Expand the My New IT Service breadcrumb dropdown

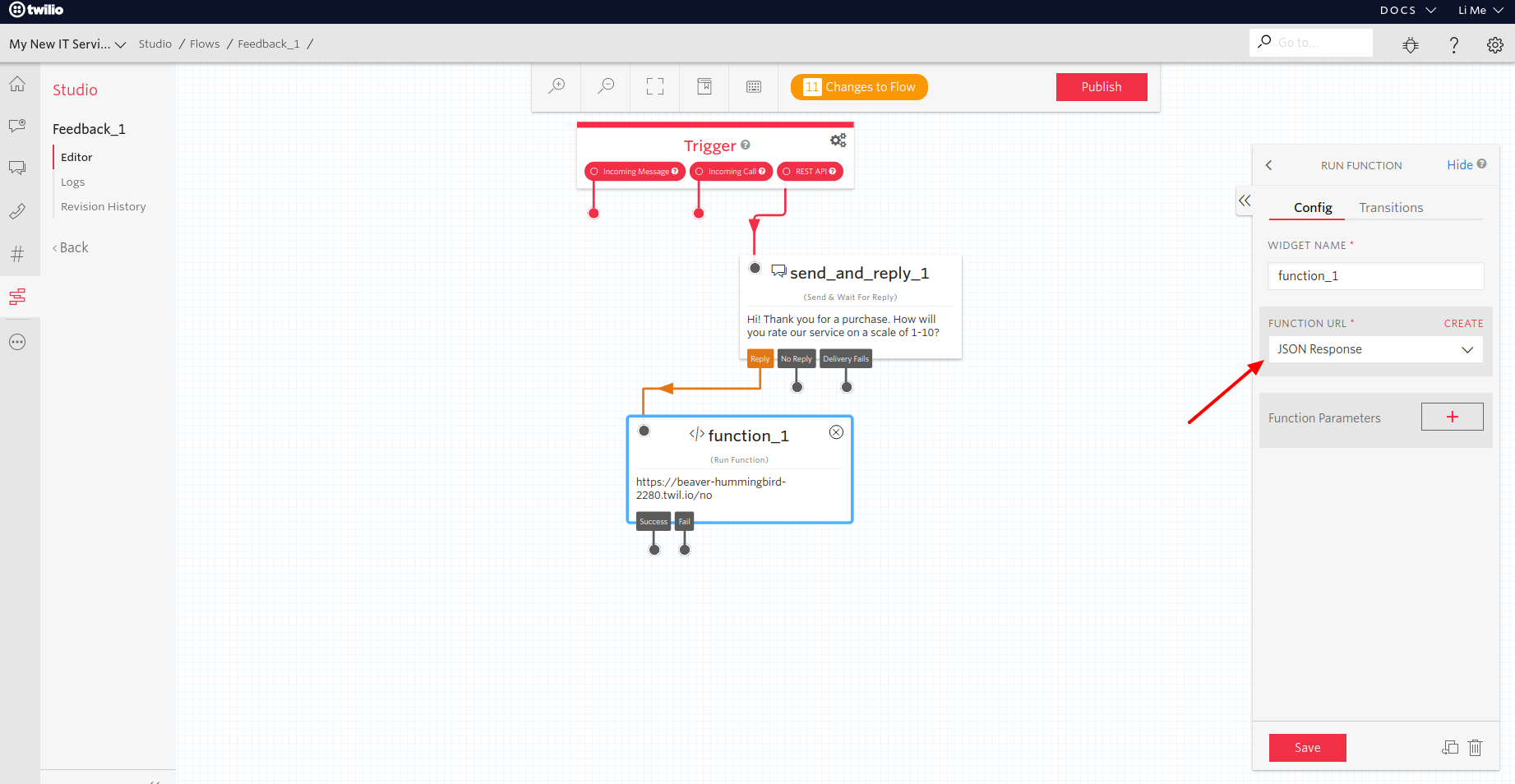click(x=121, y=44)
